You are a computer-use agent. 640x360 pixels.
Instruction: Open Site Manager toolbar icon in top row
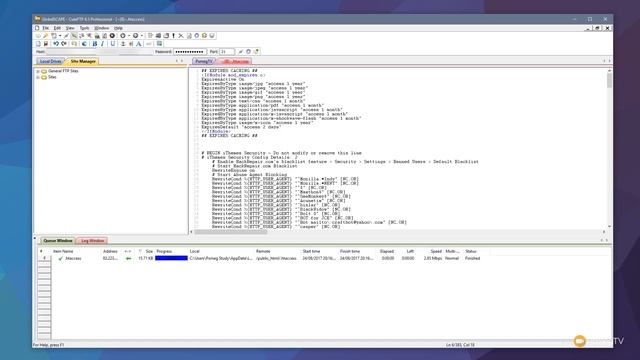tap(38, 36)
